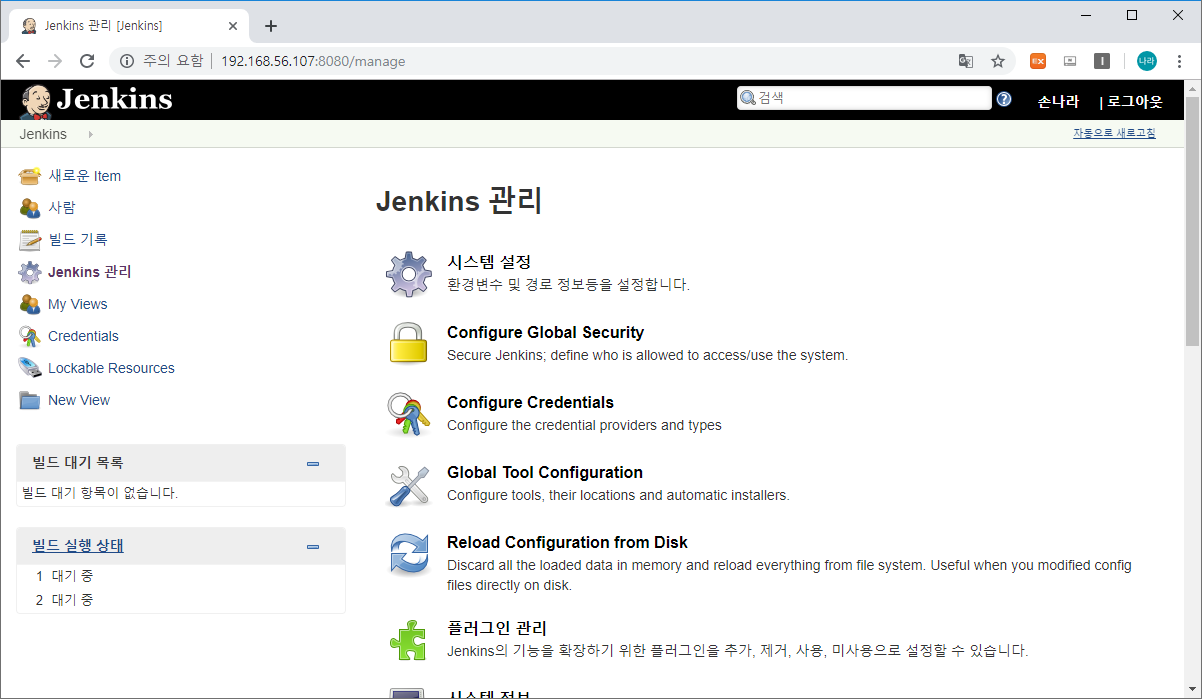Click the browser back arrow
Viewport: 1202px width, 699px height.
[23, 61]
